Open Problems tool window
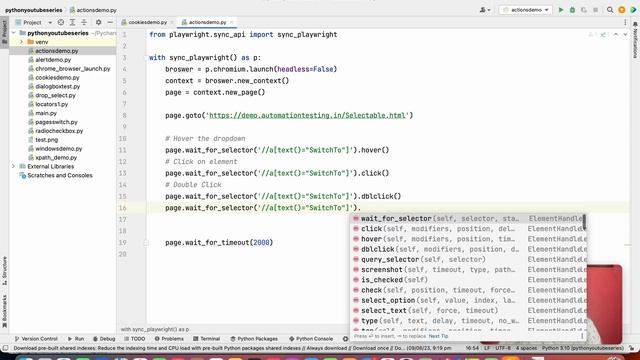The height and width of the screenshot is (360, 640). 169,339
